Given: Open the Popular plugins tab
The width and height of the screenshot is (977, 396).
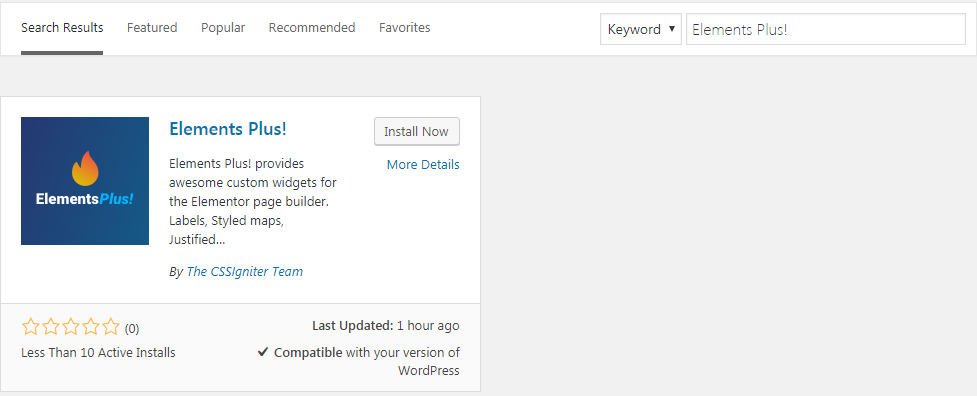Looking at the screenshot, I should point(223,28).
